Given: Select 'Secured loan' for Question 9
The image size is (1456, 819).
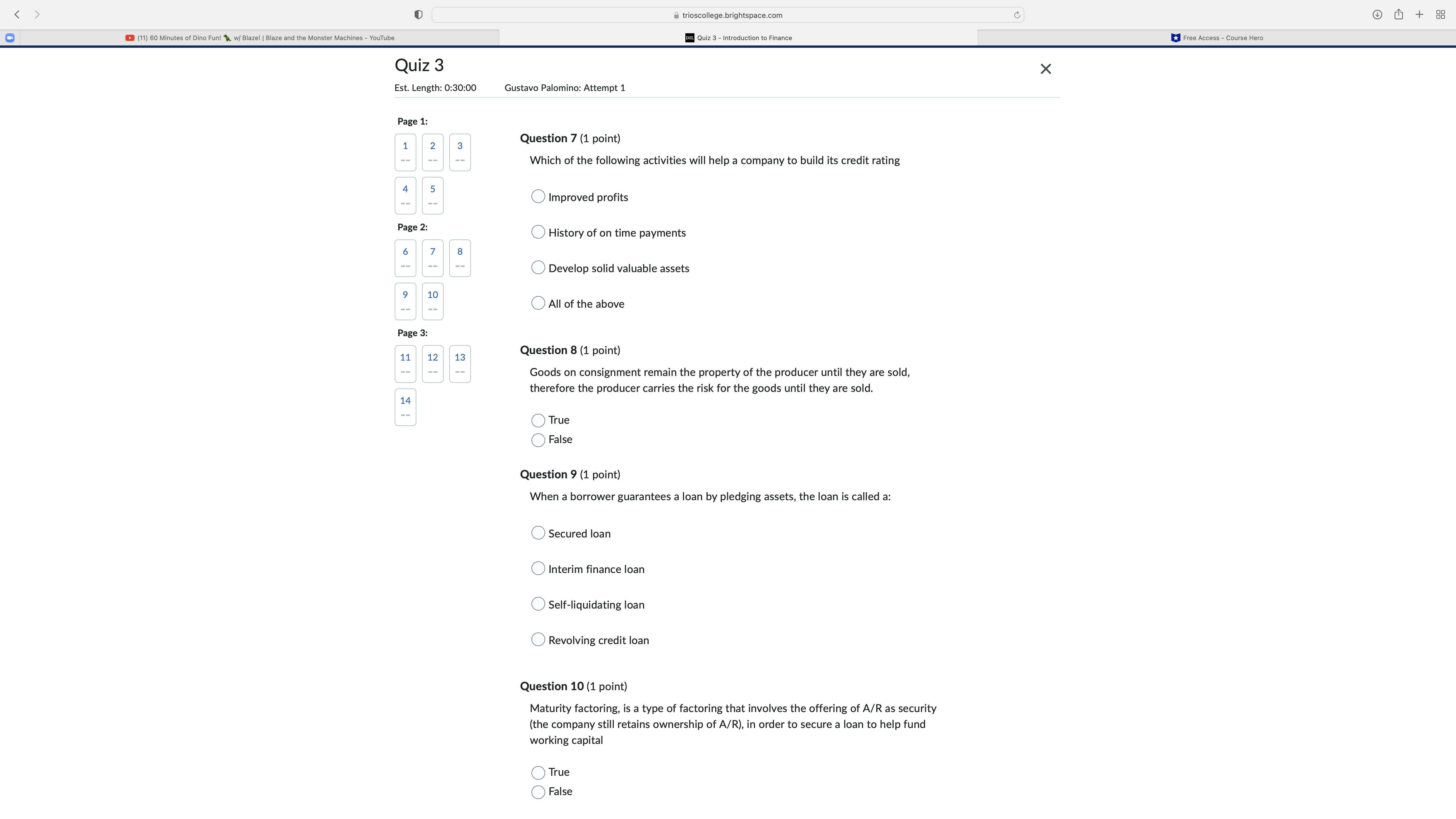Looking at the screenshot, I should 537,532.
